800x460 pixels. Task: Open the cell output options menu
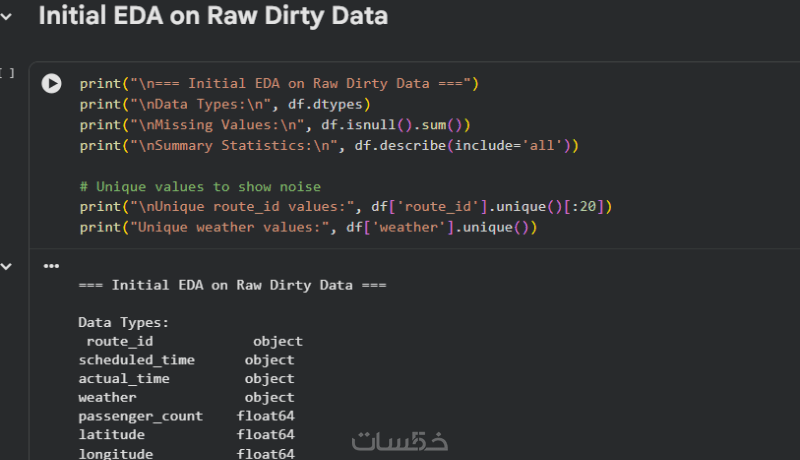(51, 266)
